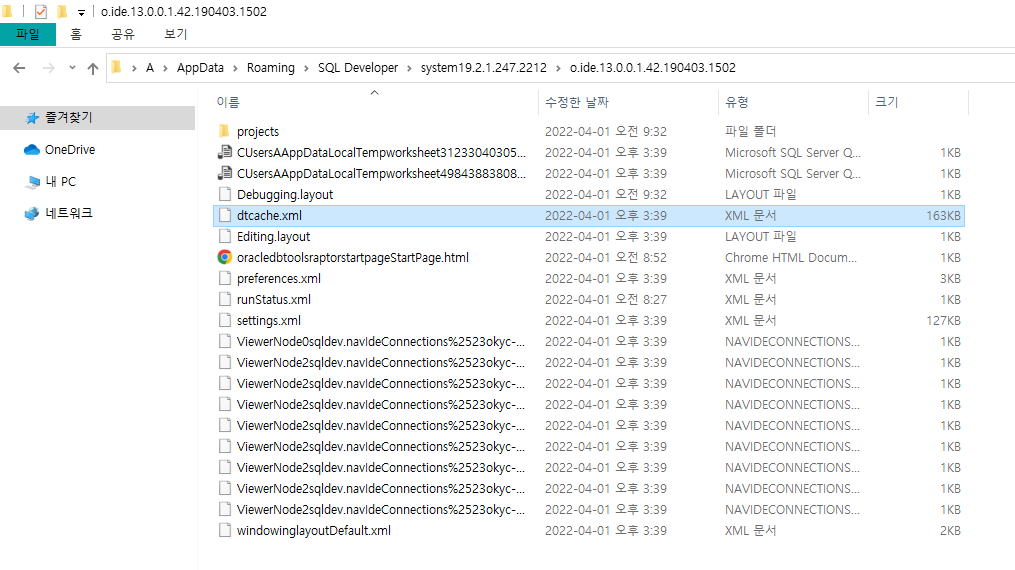Image resolution: width=1015 pixels, height=570 pixels.
Task: Select preferences.xml file icon
Action: 225,278
